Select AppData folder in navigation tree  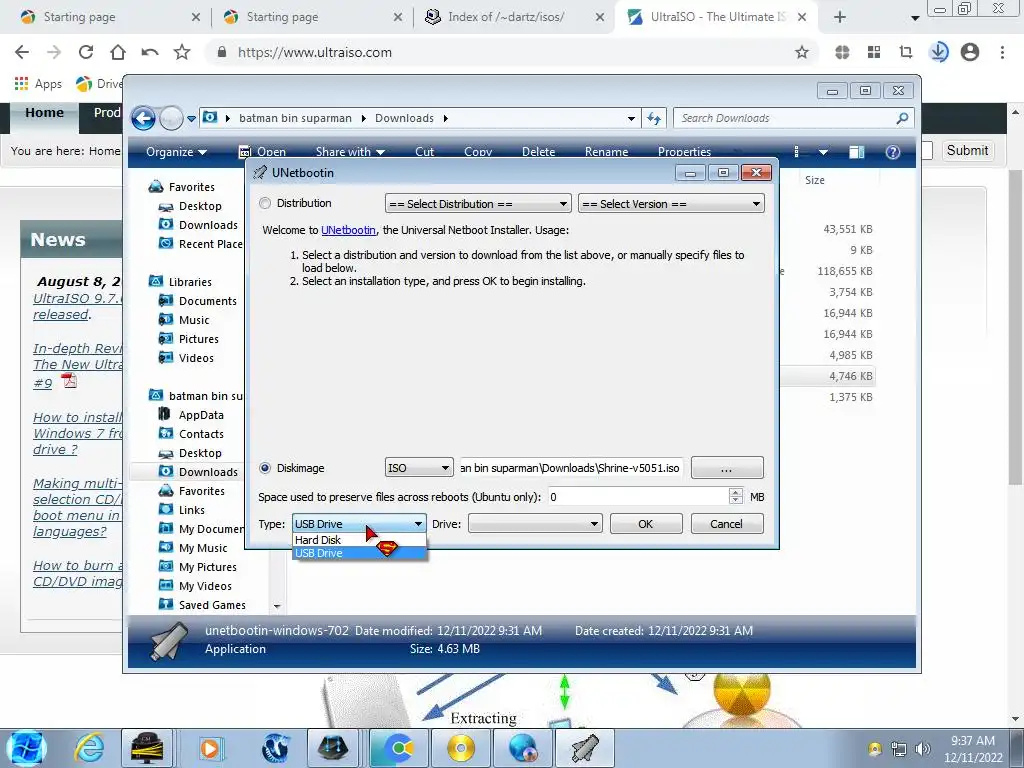point(201,415)
